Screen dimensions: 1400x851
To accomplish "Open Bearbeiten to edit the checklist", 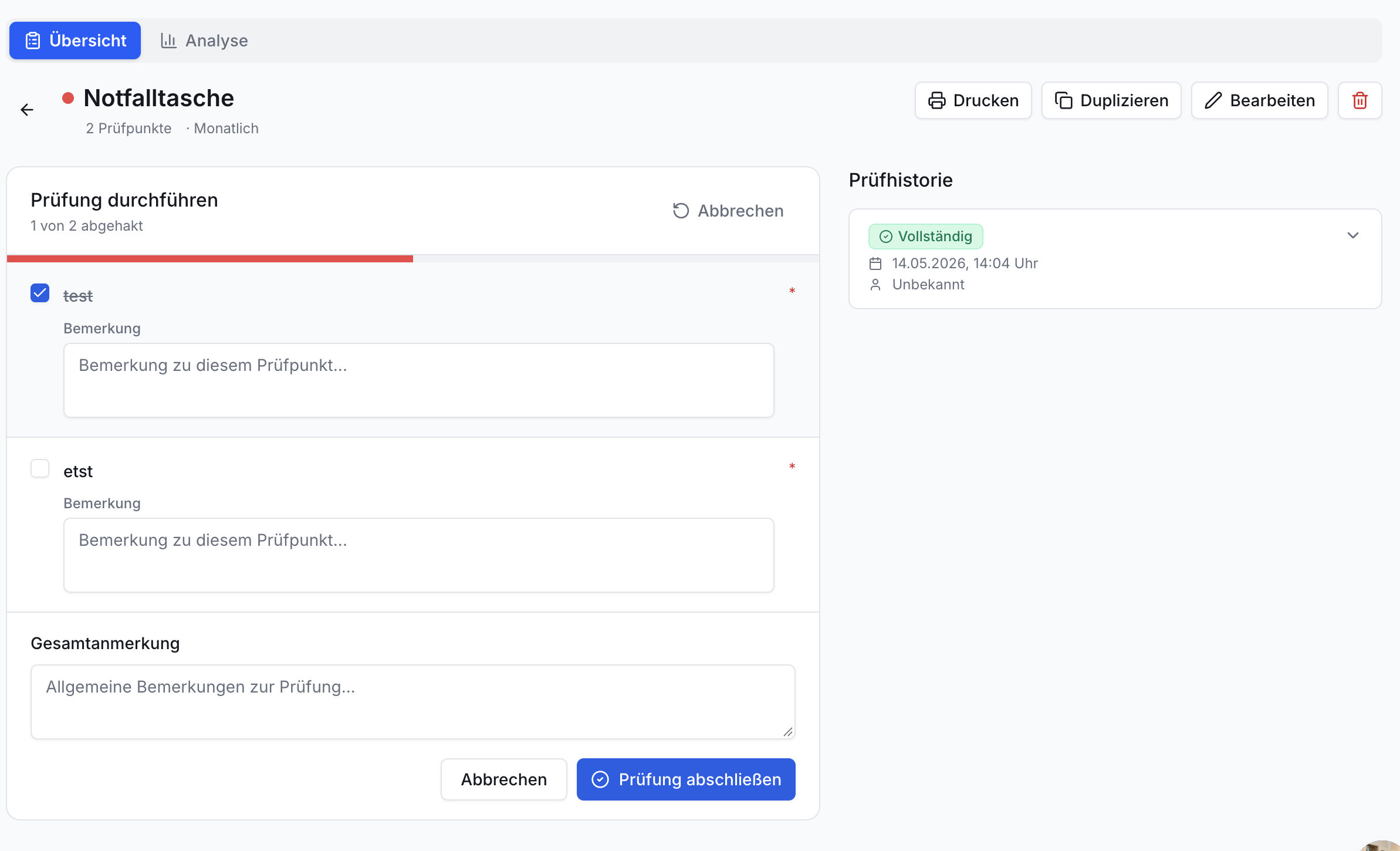I will (x=1259, y=100).
